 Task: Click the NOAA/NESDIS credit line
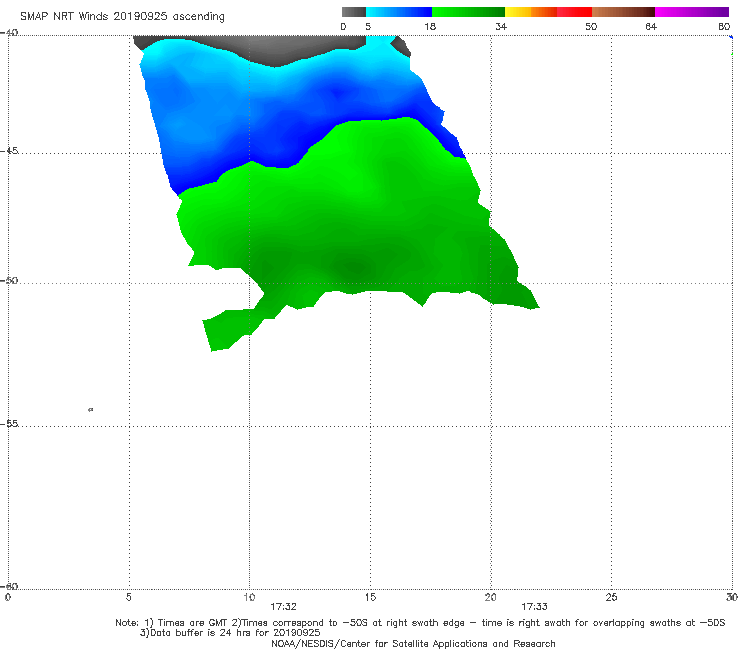tap(413, 643)
